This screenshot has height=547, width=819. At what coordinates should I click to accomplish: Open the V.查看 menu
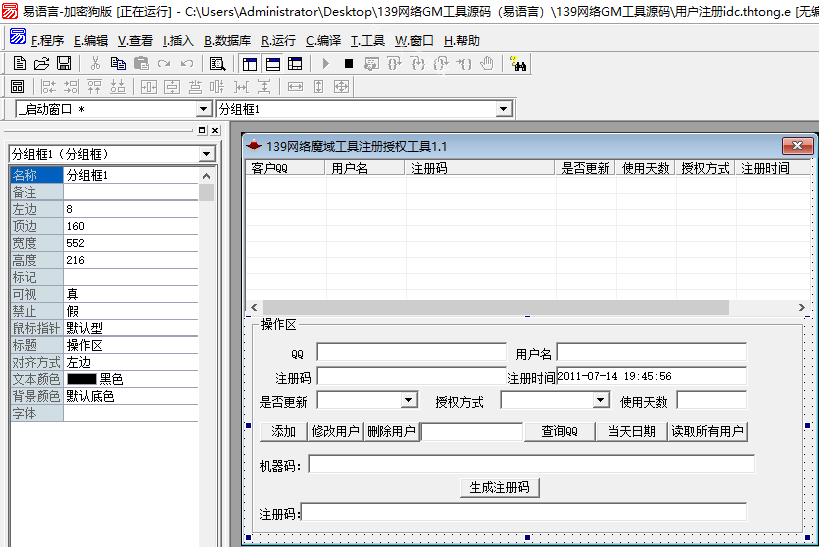135,41
